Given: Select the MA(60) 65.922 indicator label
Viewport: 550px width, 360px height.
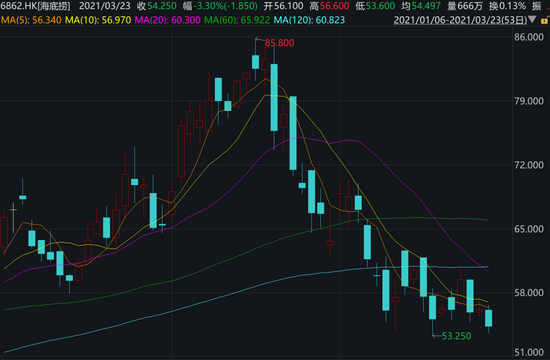Looking at the screenshot, I should [237, 20].
